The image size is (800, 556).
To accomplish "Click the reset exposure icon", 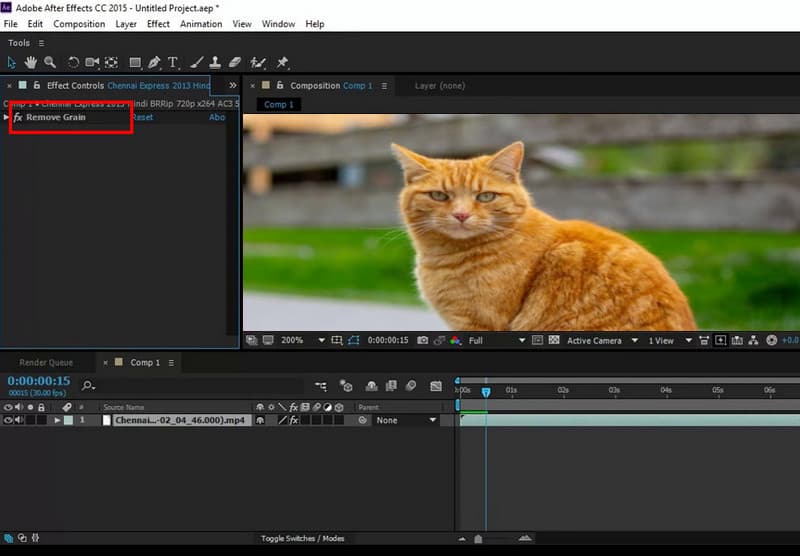I will (771, 340).
